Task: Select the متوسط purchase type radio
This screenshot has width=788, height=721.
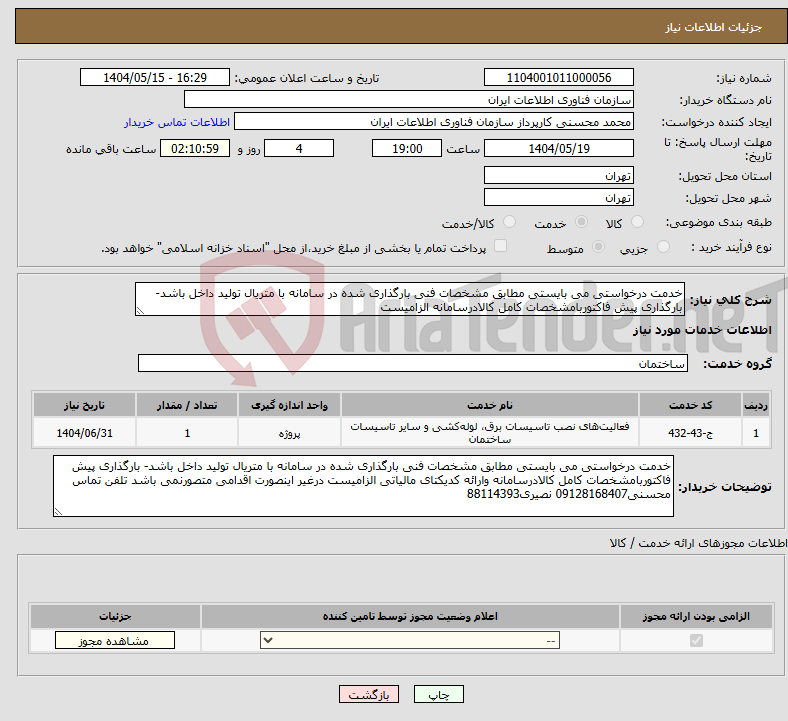Action: coord(598,247)
